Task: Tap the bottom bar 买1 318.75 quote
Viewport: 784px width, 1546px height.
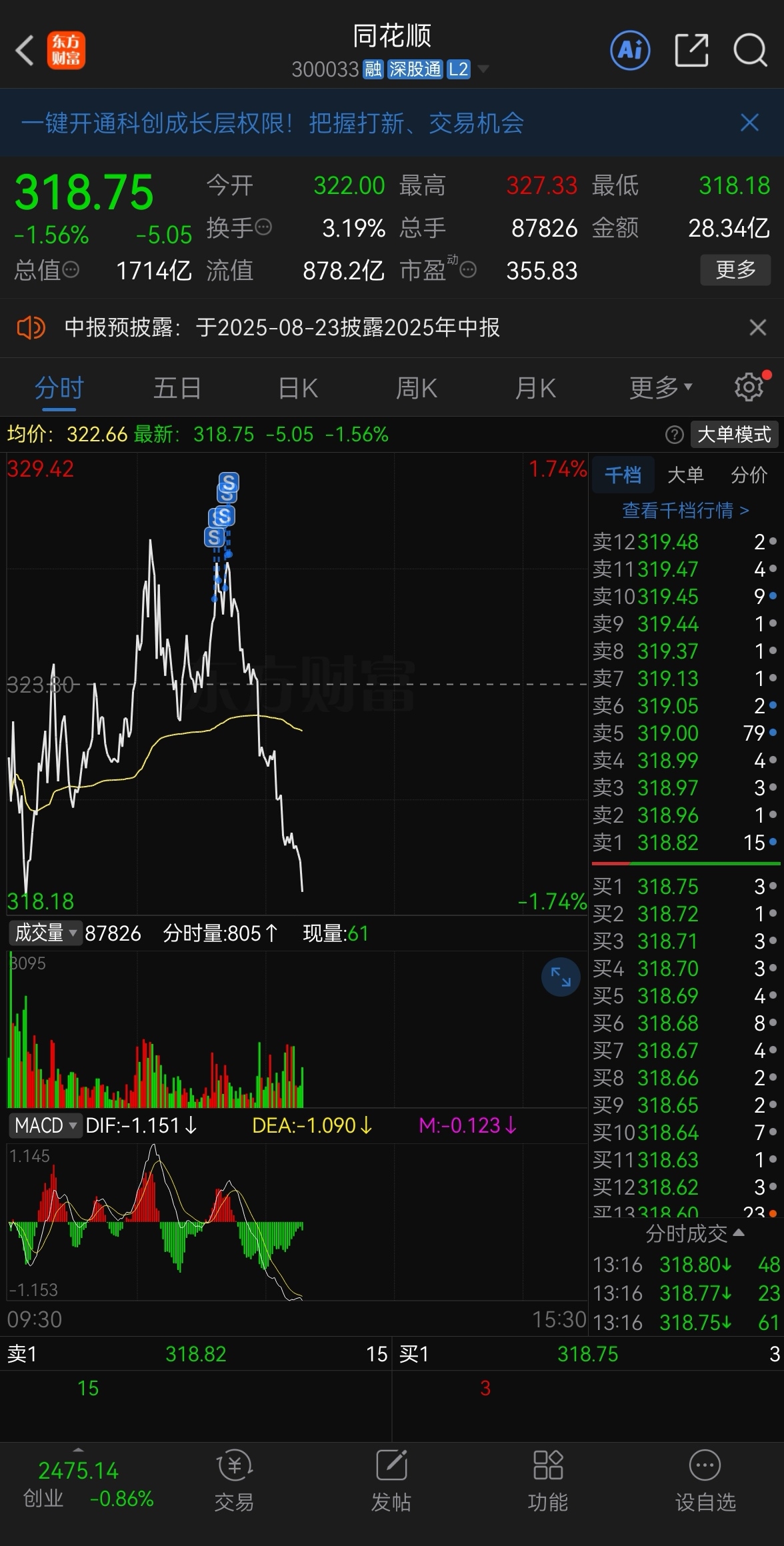Action: (589, 1354)
